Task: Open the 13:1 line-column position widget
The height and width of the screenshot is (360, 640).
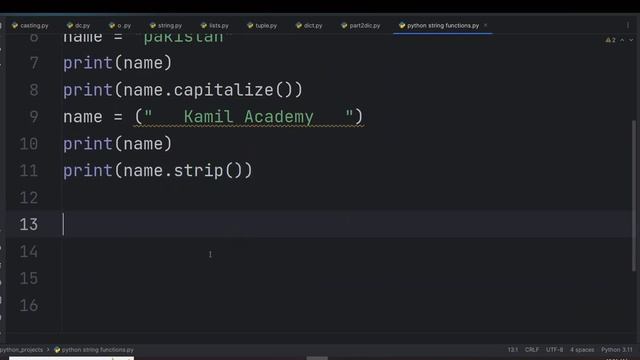Action: click(513, 350)
